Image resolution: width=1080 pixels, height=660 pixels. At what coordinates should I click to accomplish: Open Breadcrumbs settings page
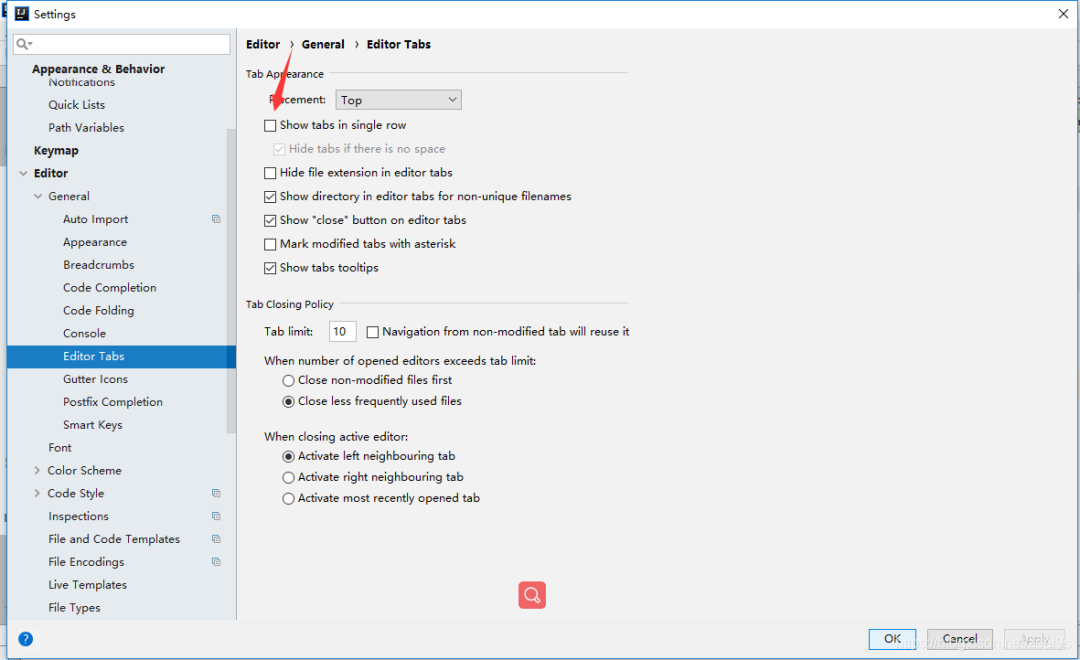[98, 265]
